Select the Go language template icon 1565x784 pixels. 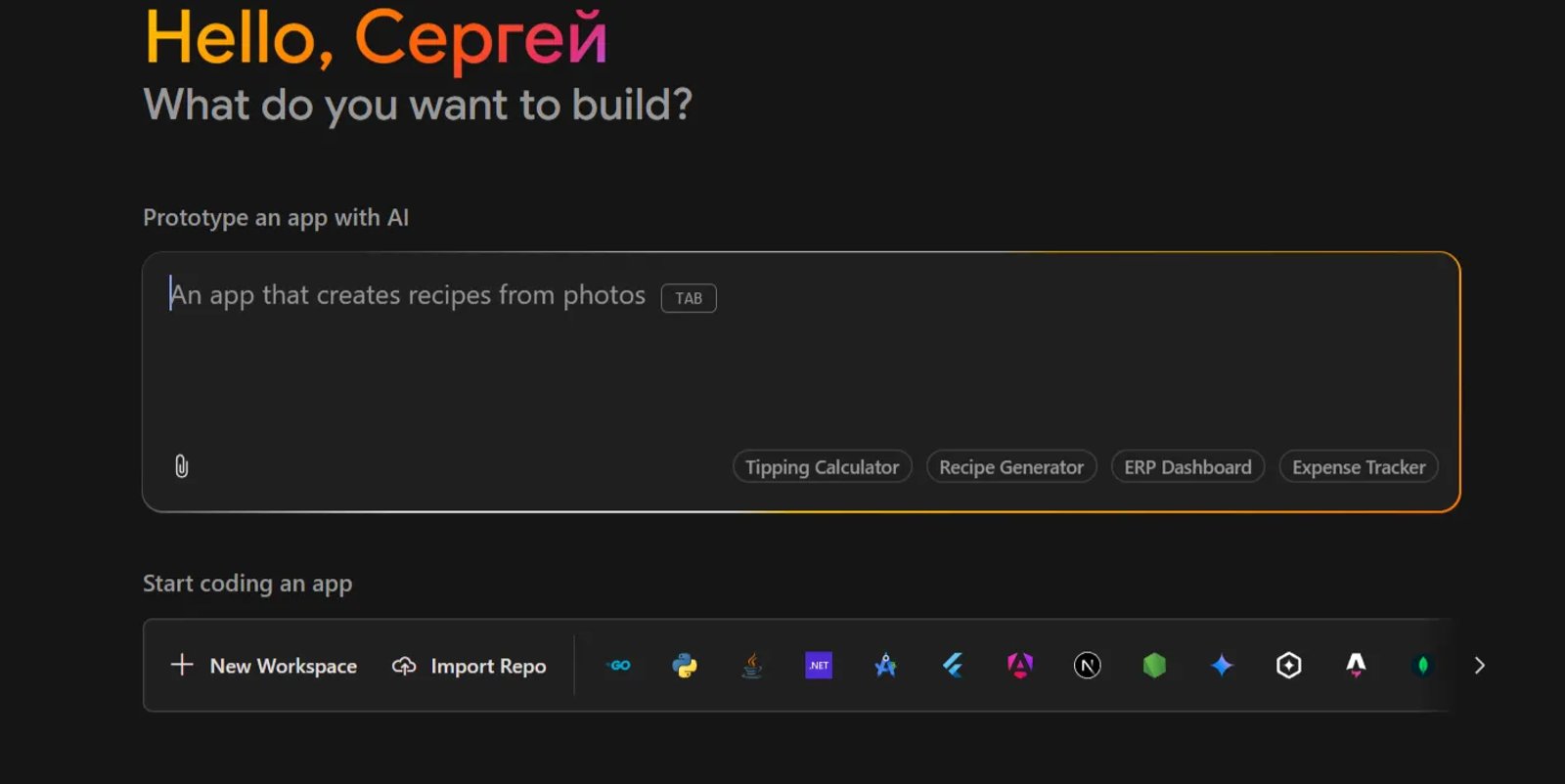[618, 665]
